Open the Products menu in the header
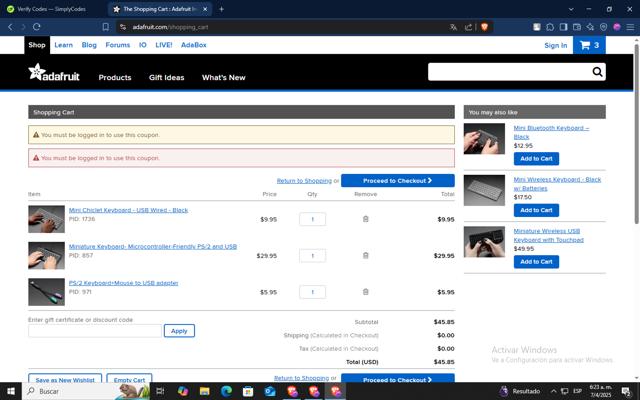This screenshot has width=640, height=400. 115,78
